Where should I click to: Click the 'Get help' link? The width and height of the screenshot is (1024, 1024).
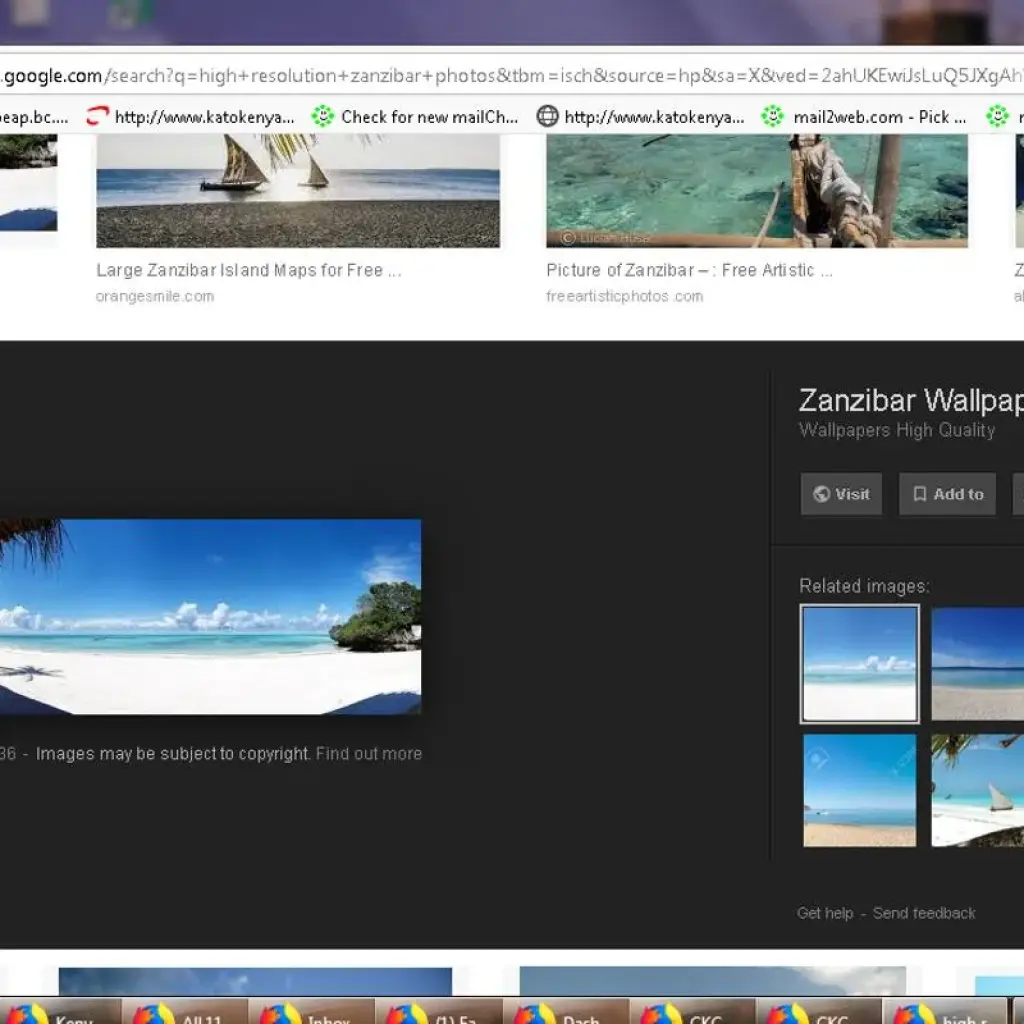coord(825,913)
